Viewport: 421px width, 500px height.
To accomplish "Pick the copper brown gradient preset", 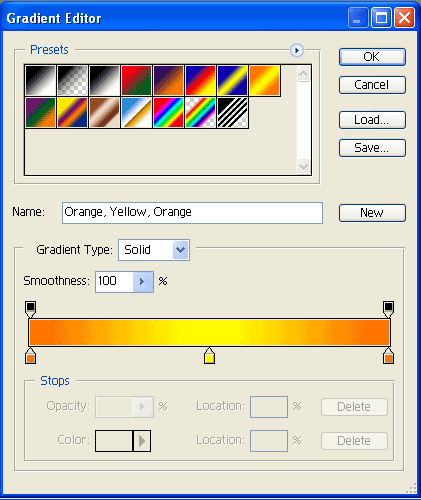I will click(x=104, y=112).
